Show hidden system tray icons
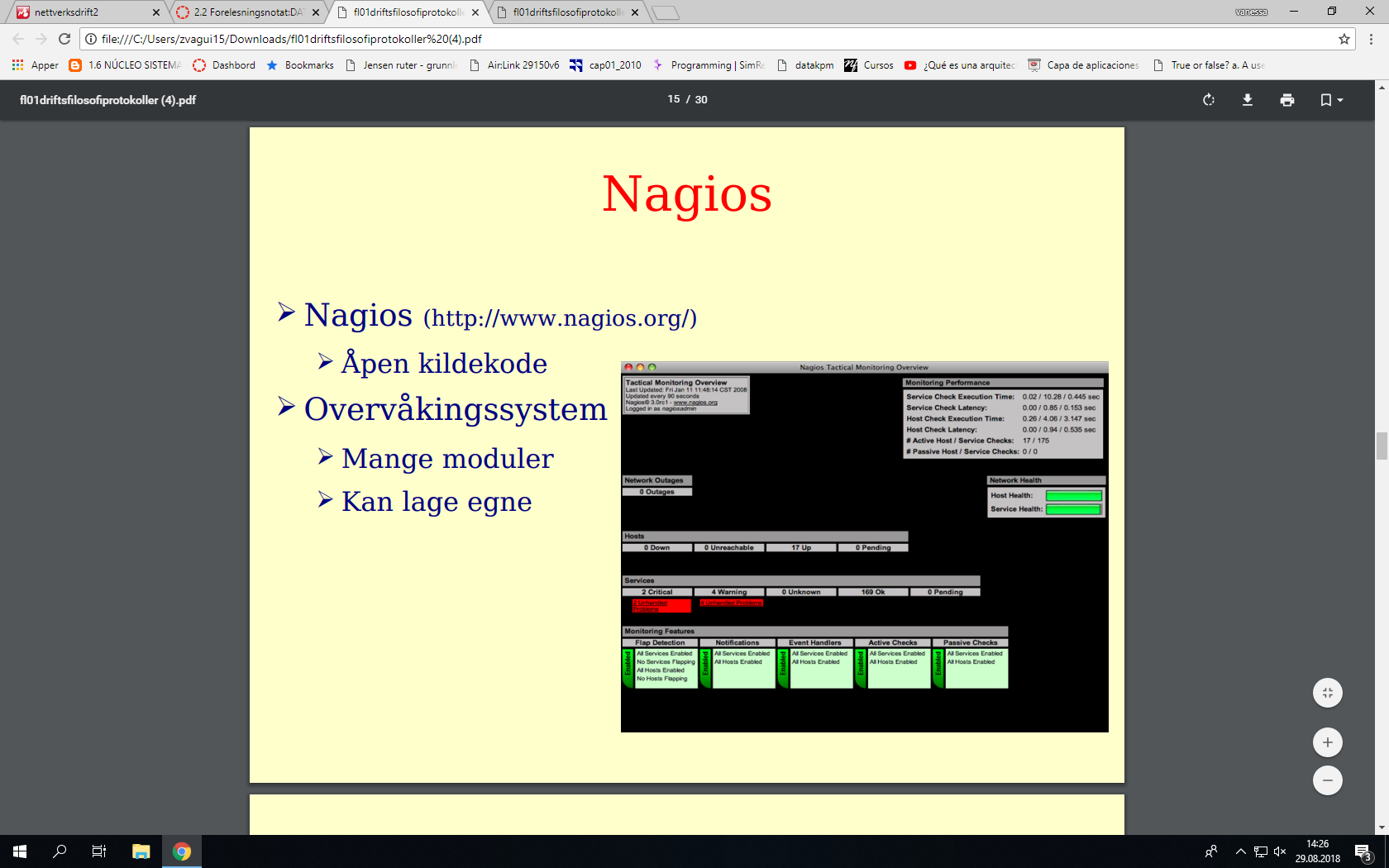Viewport: 1389px width, 868px height. pos(1240,851)
